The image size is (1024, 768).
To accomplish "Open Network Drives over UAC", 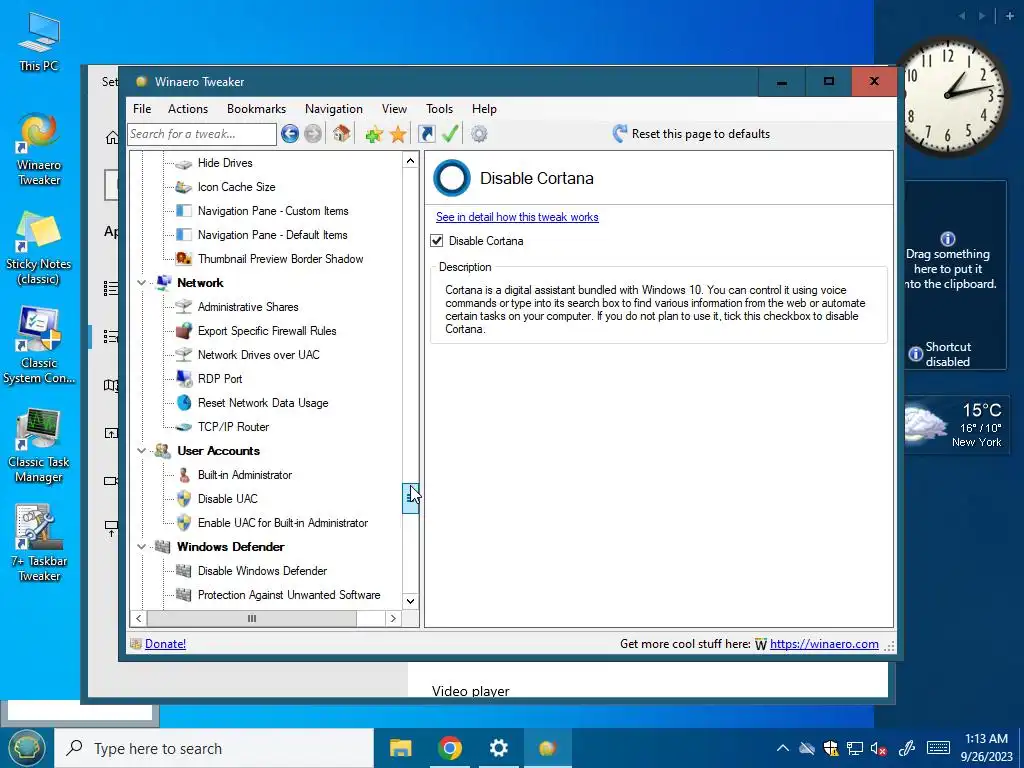I will tap(259, 355).
